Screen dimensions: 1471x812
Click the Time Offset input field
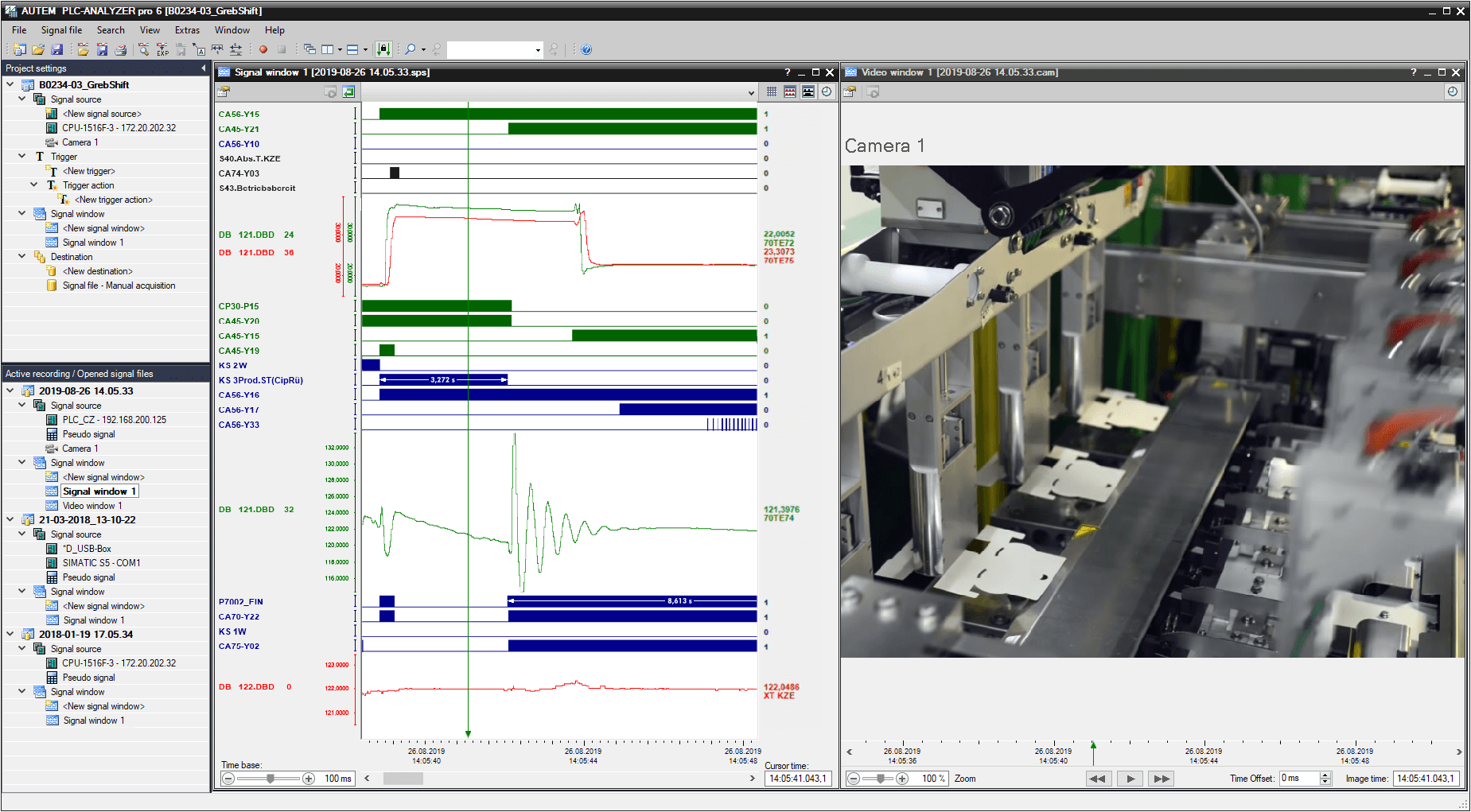pos(1298,779)
